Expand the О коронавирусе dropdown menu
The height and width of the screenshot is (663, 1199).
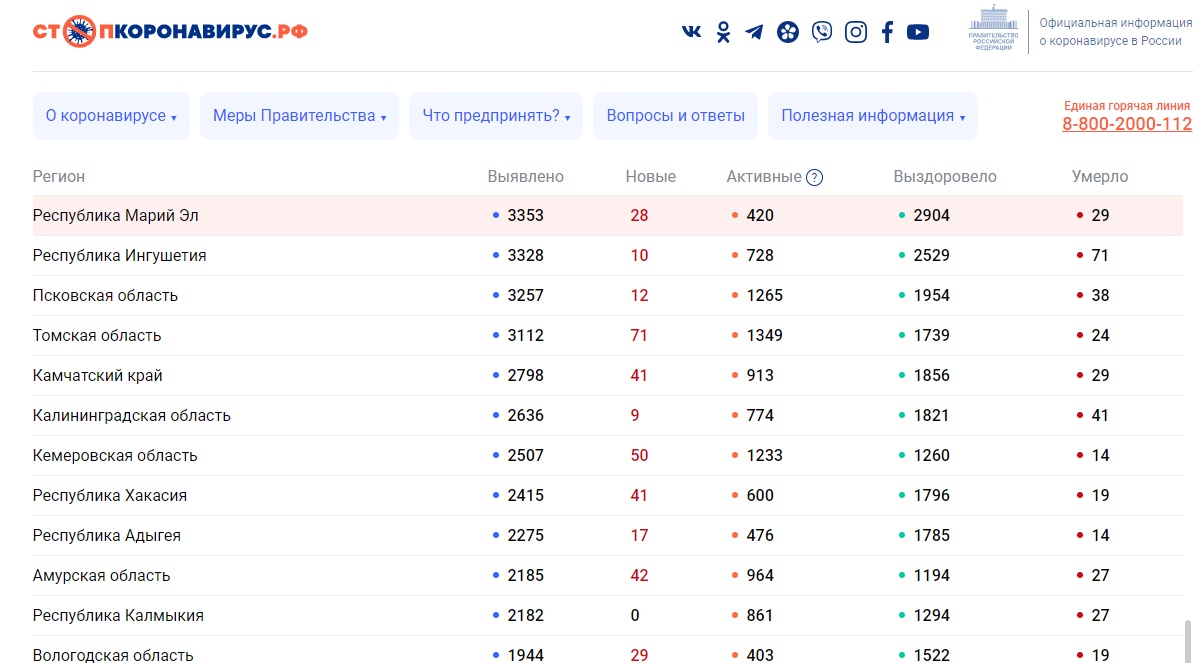tap(111, 116)
